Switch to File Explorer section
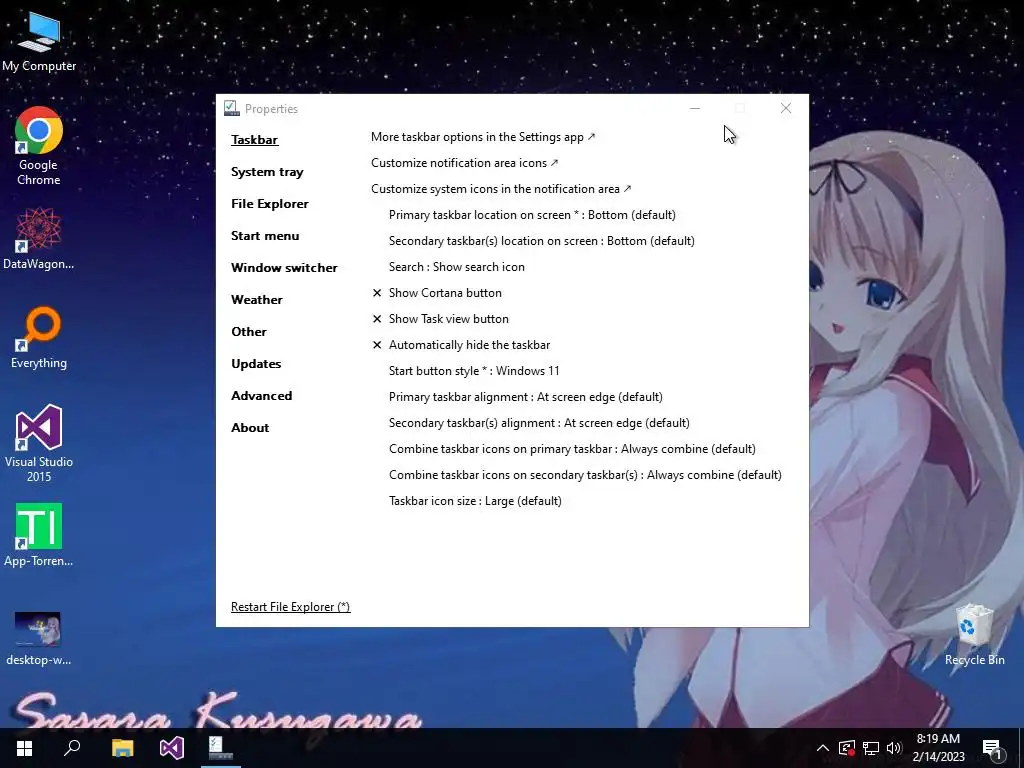The height and width of the screenshot is (768, 1024). point(270,204)
